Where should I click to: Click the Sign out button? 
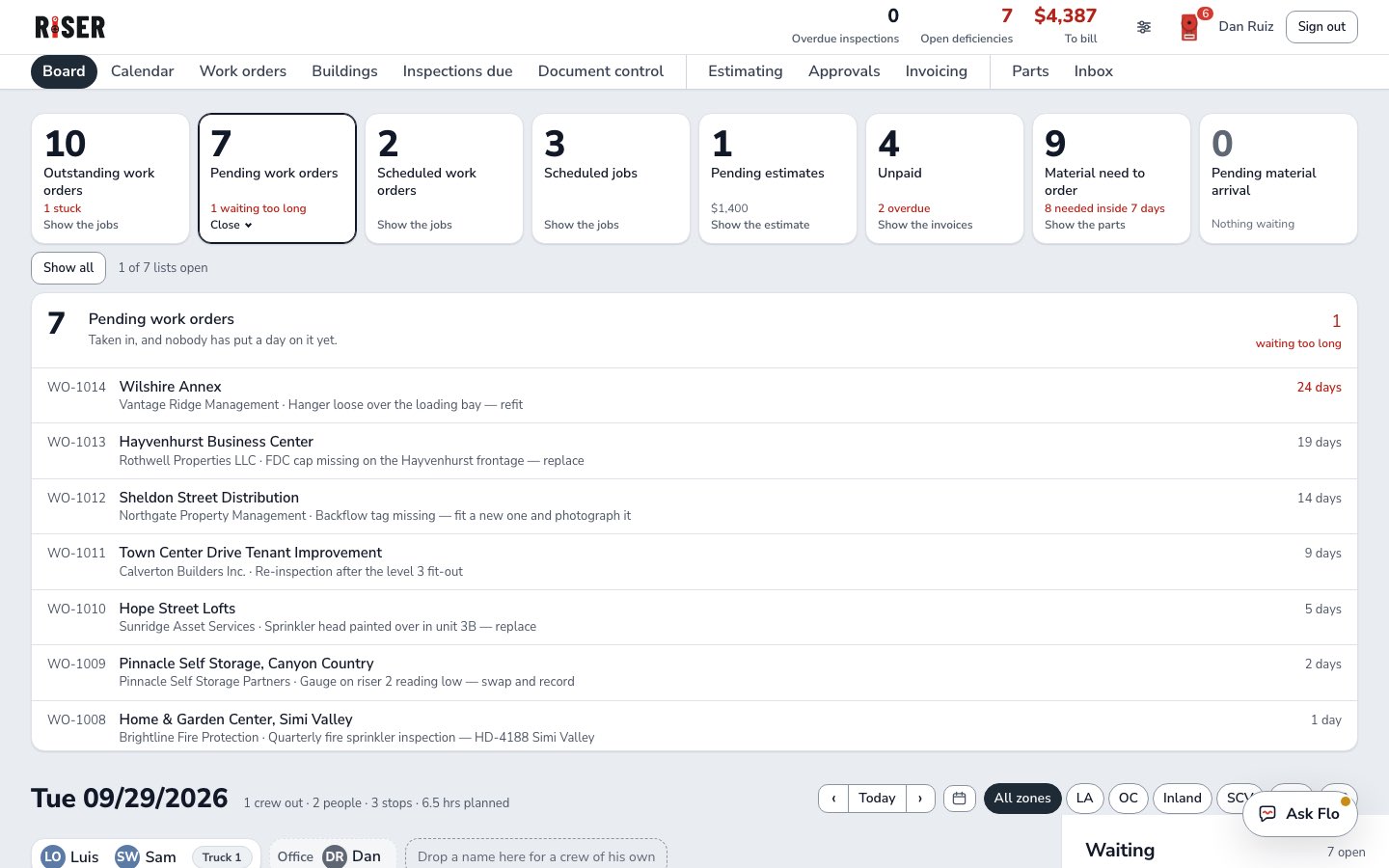pyautogui.click(x=1321, y=27)
